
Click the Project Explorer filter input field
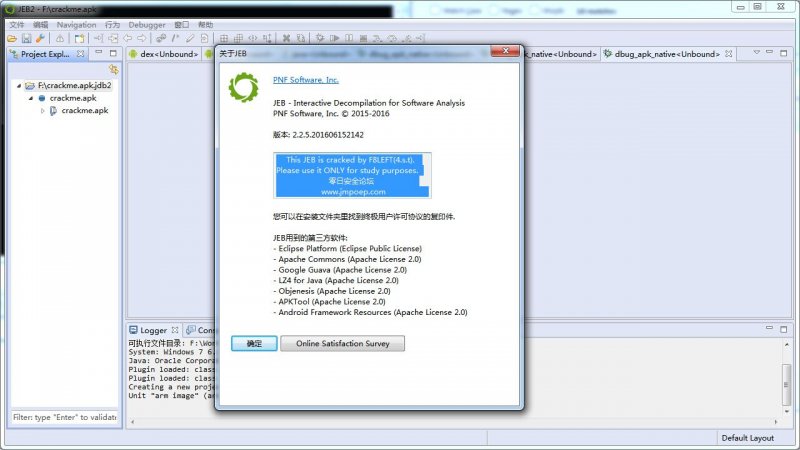pyautogui.click(x=64, y=417)
